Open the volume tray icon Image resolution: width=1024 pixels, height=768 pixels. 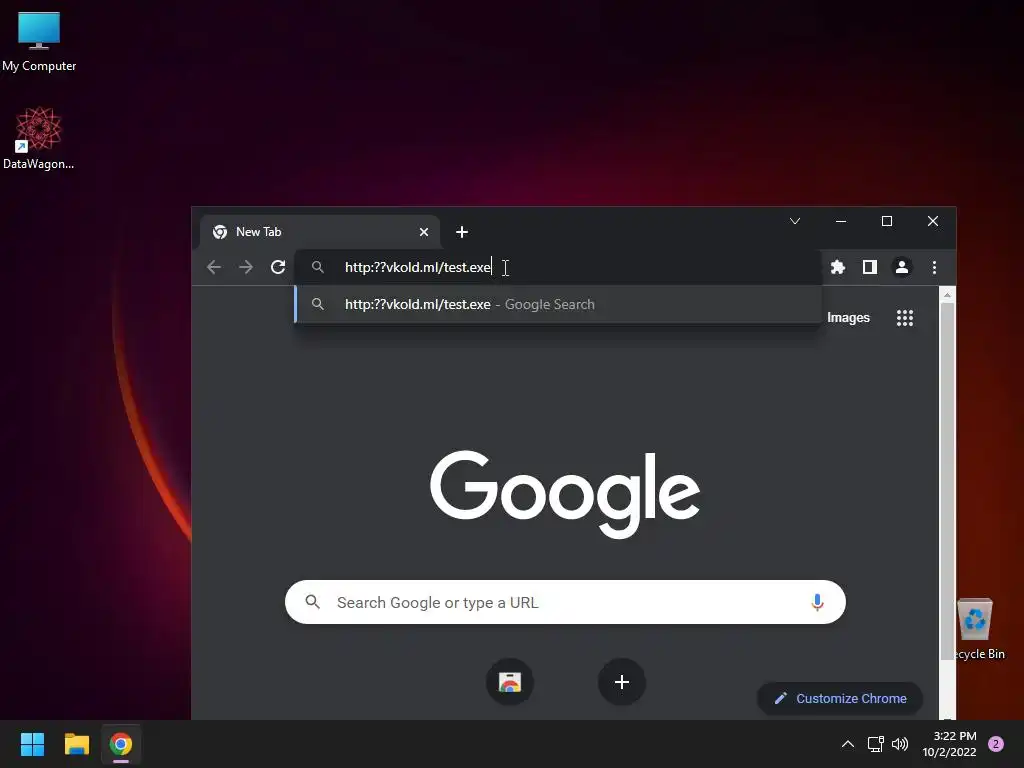pos(900,744)
